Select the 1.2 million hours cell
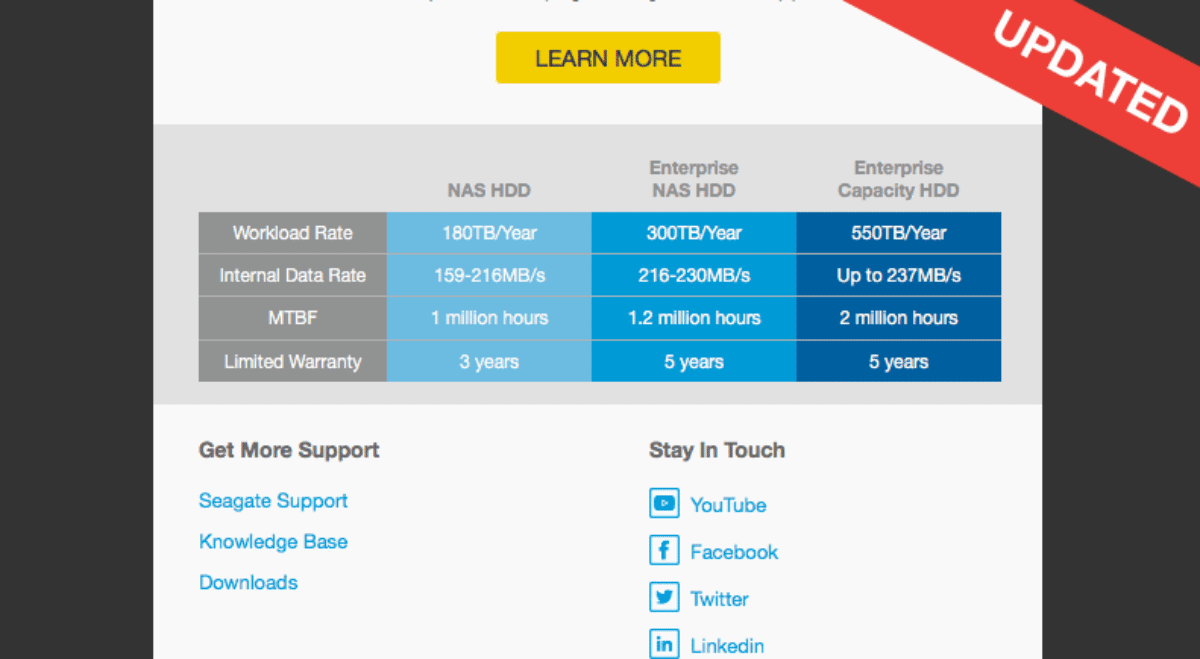This screenshot has height=659, width=1200. [694, 318]
